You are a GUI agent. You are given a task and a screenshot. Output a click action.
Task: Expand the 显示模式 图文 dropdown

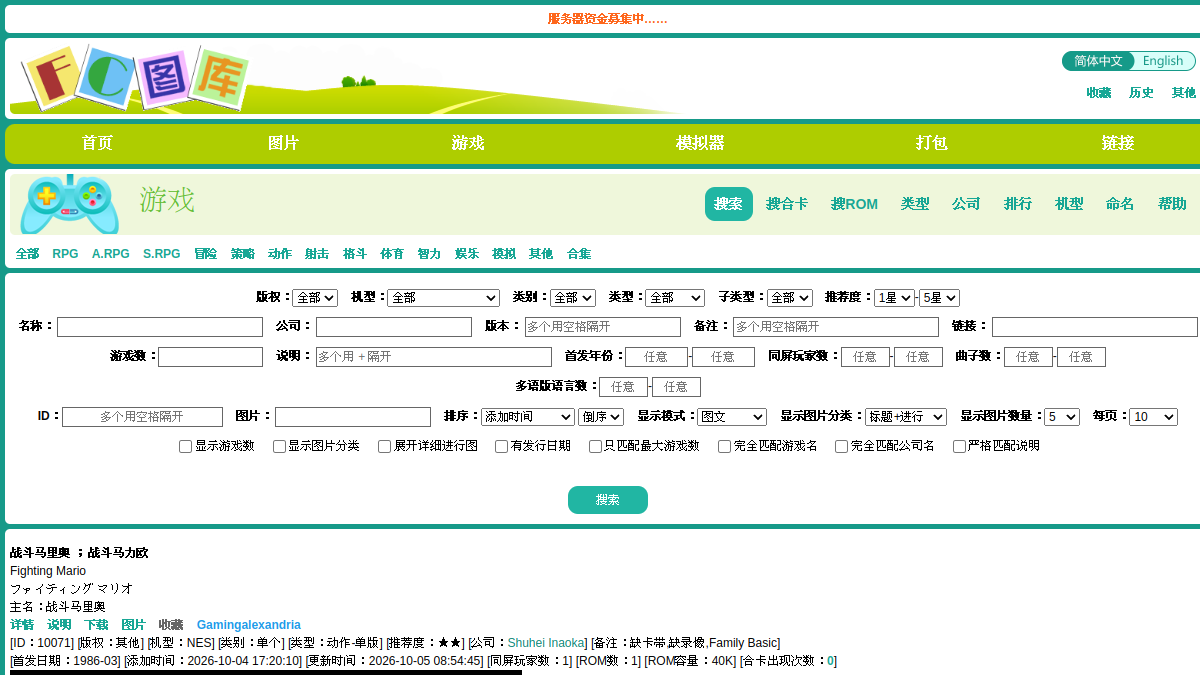coord(732,417)
